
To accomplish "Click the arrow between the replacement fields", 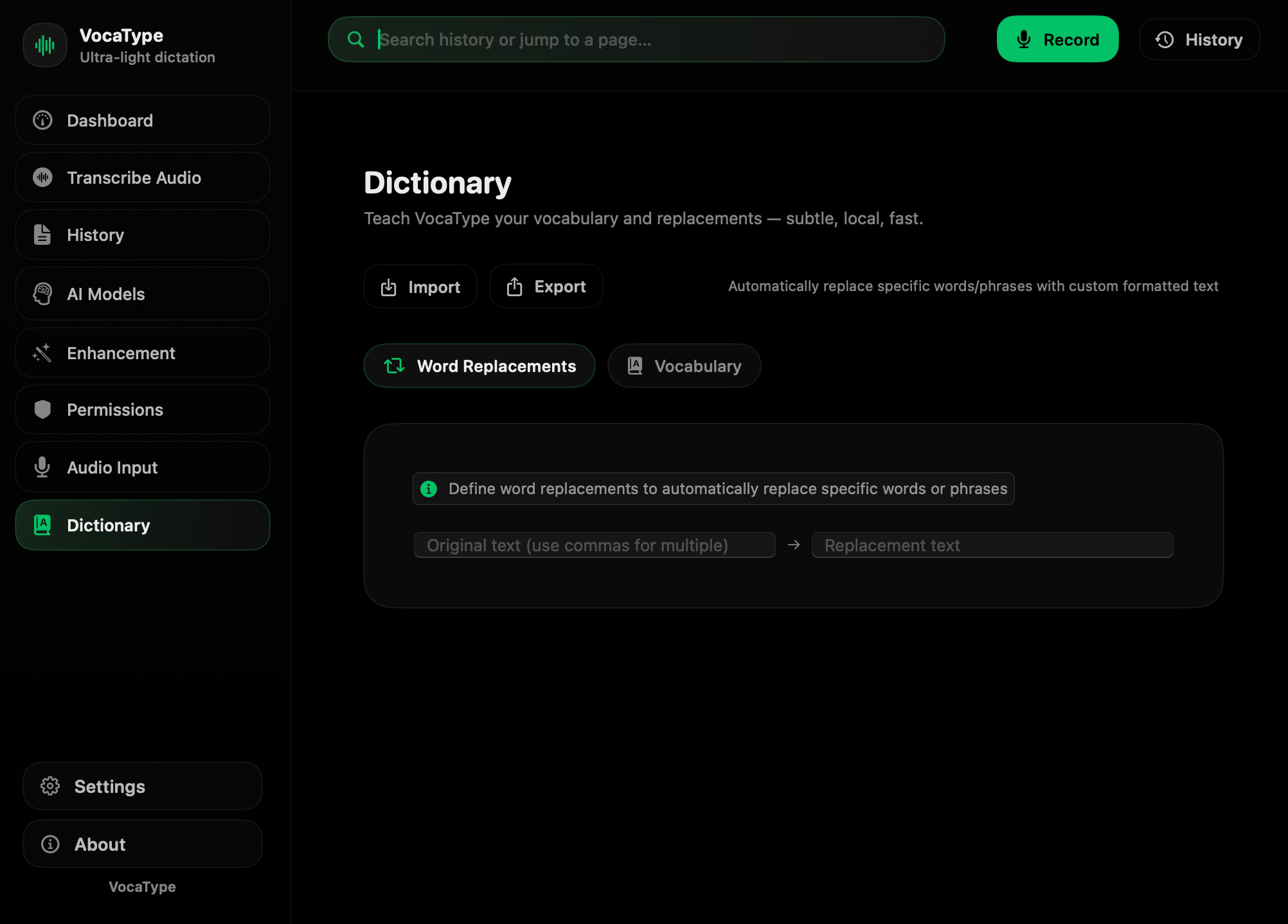I will tap(794, 545).
